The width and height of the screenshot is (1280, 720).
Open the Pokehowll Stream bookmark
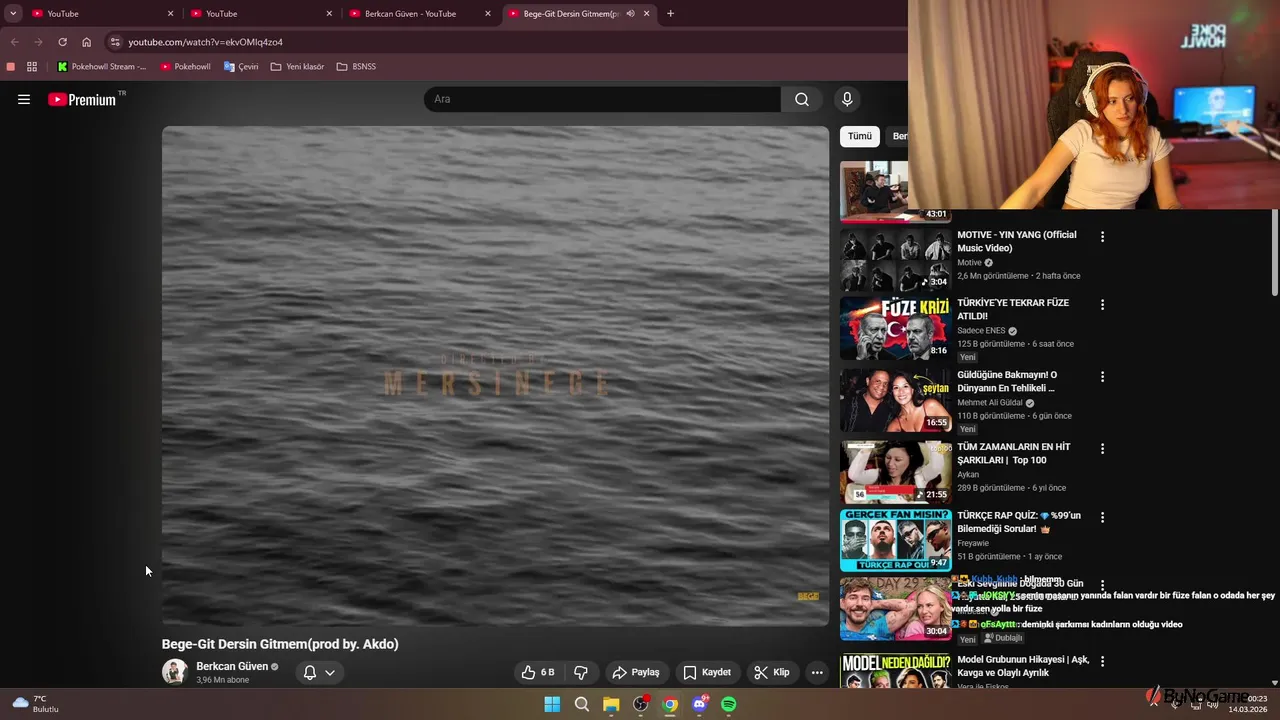tap(101, 67)
